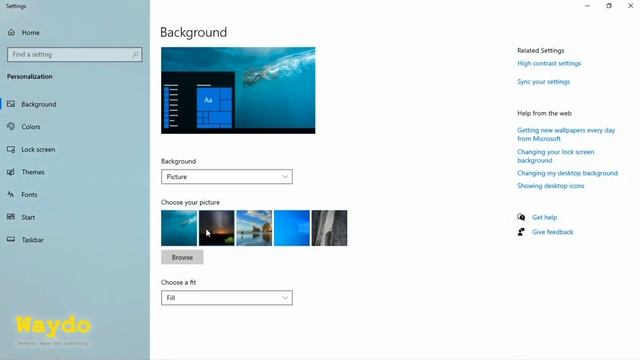
Task: Click the search magnifier icon
Action: tap(135, 54)
